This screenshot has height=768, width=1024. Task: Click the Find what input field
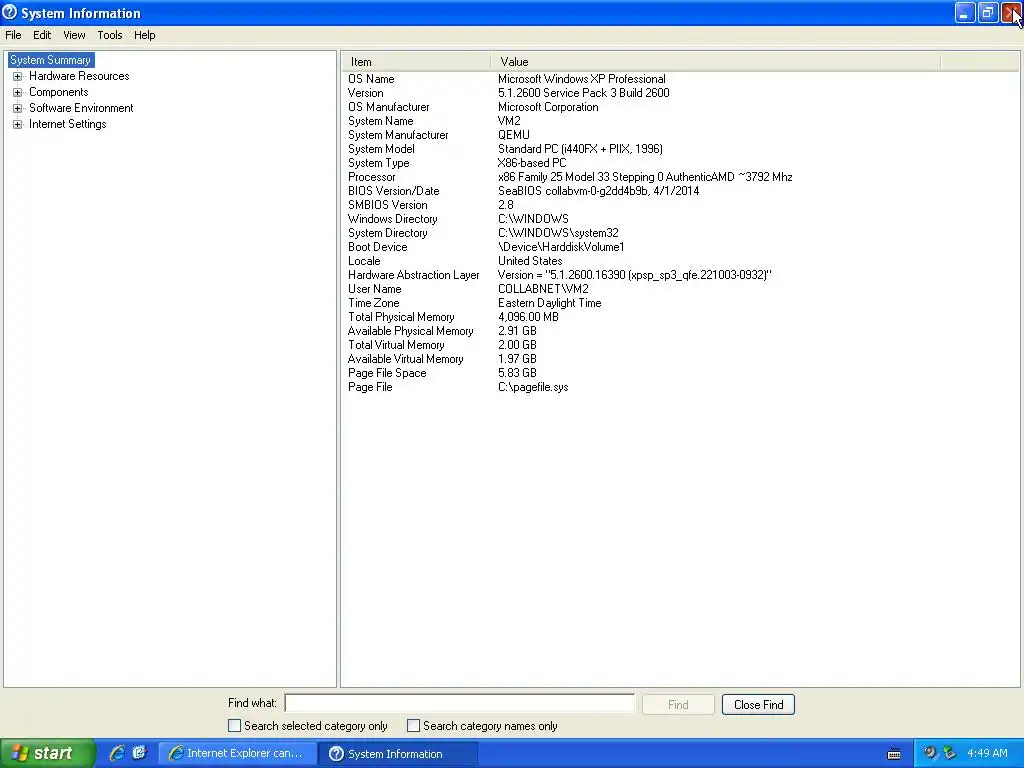click(x=459, y=703)
